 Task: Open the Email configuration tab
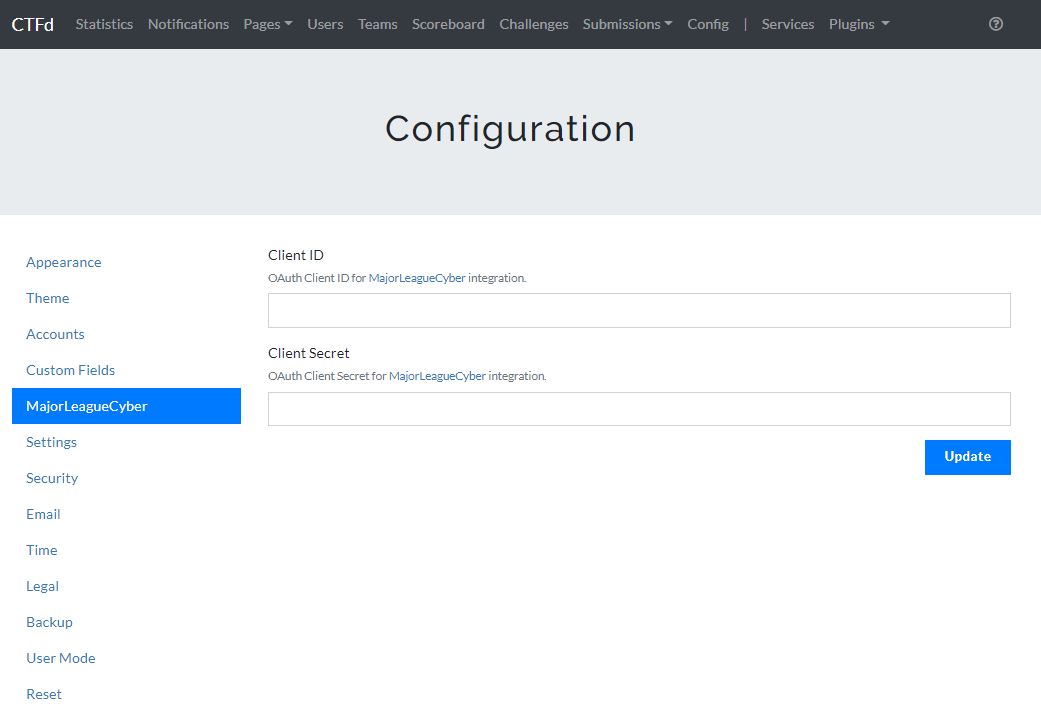tap(43, 514)
